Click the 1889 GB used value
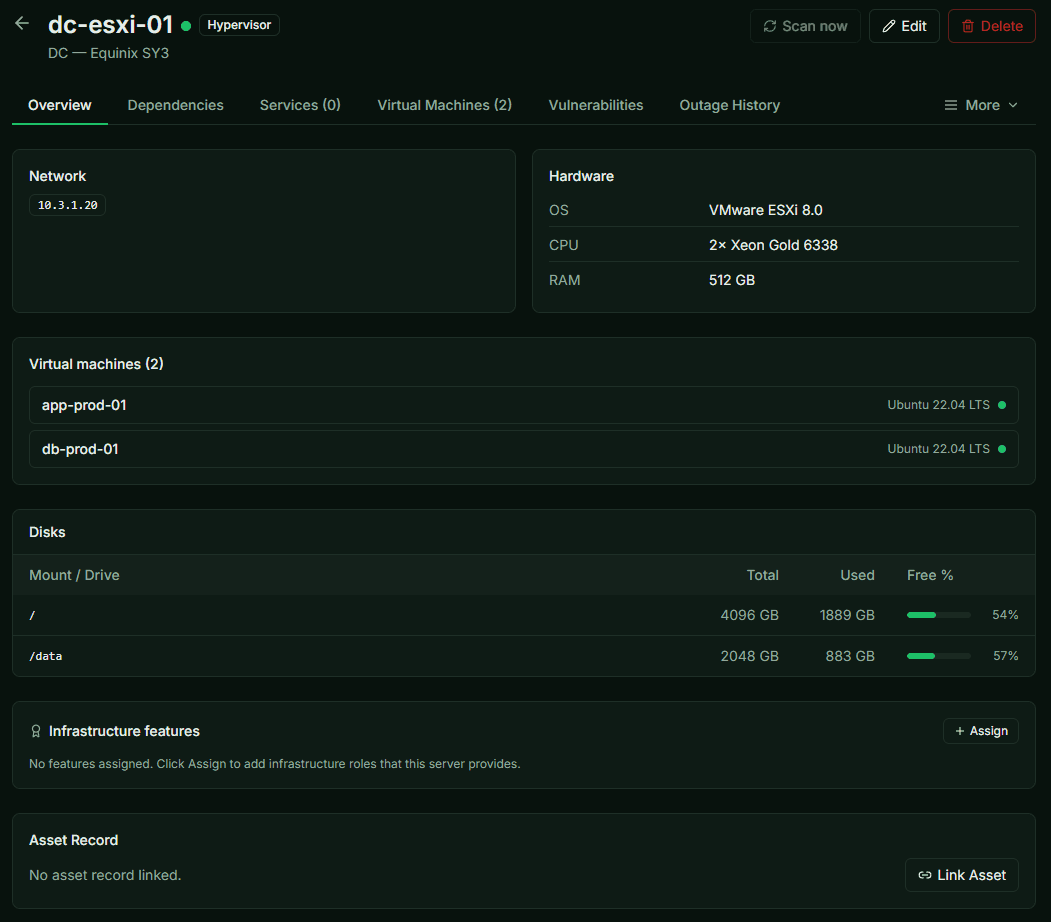The width and height of the screenshot is (1051, 922). (847, 615)
